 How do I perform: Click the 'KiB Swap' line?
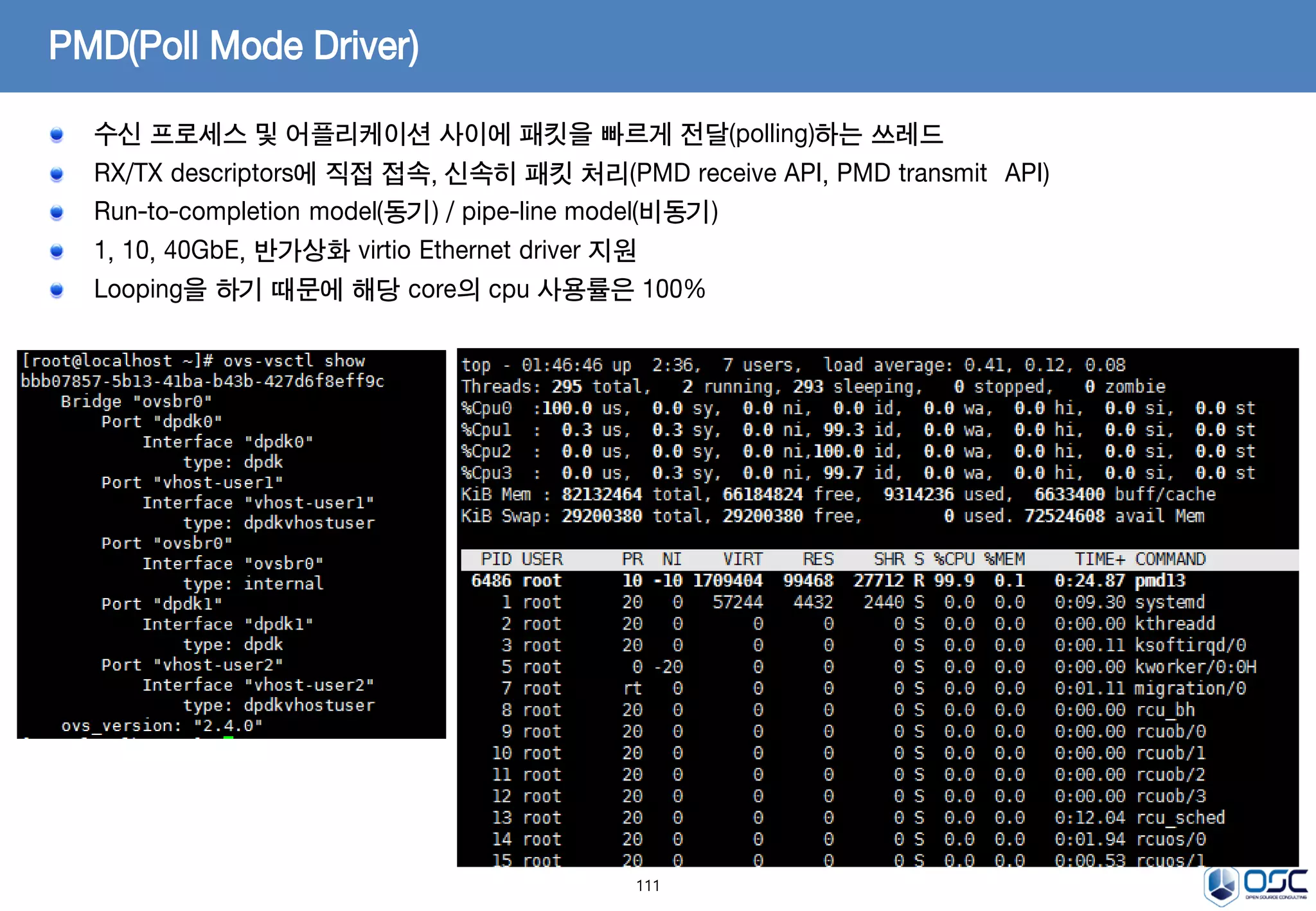[833, 516]
